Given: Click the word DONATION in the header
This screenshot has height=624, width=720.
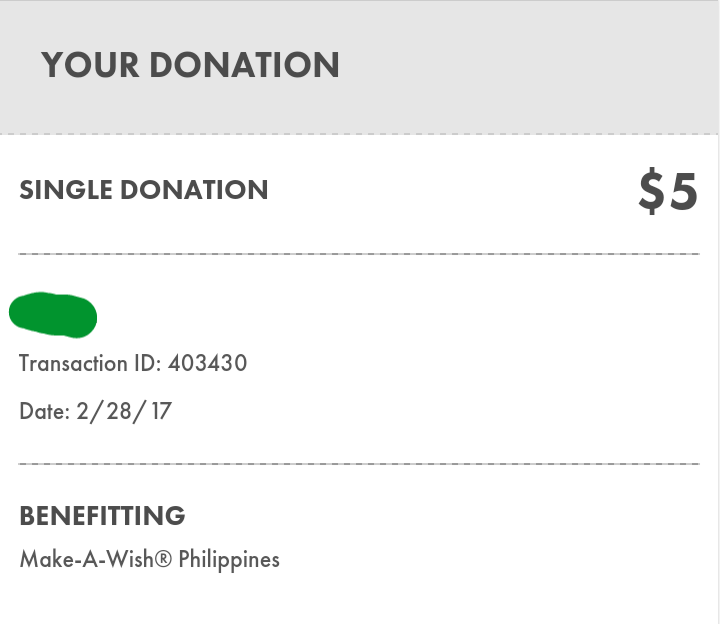Looking at the screenshot, I should click(x=244, y=65).
